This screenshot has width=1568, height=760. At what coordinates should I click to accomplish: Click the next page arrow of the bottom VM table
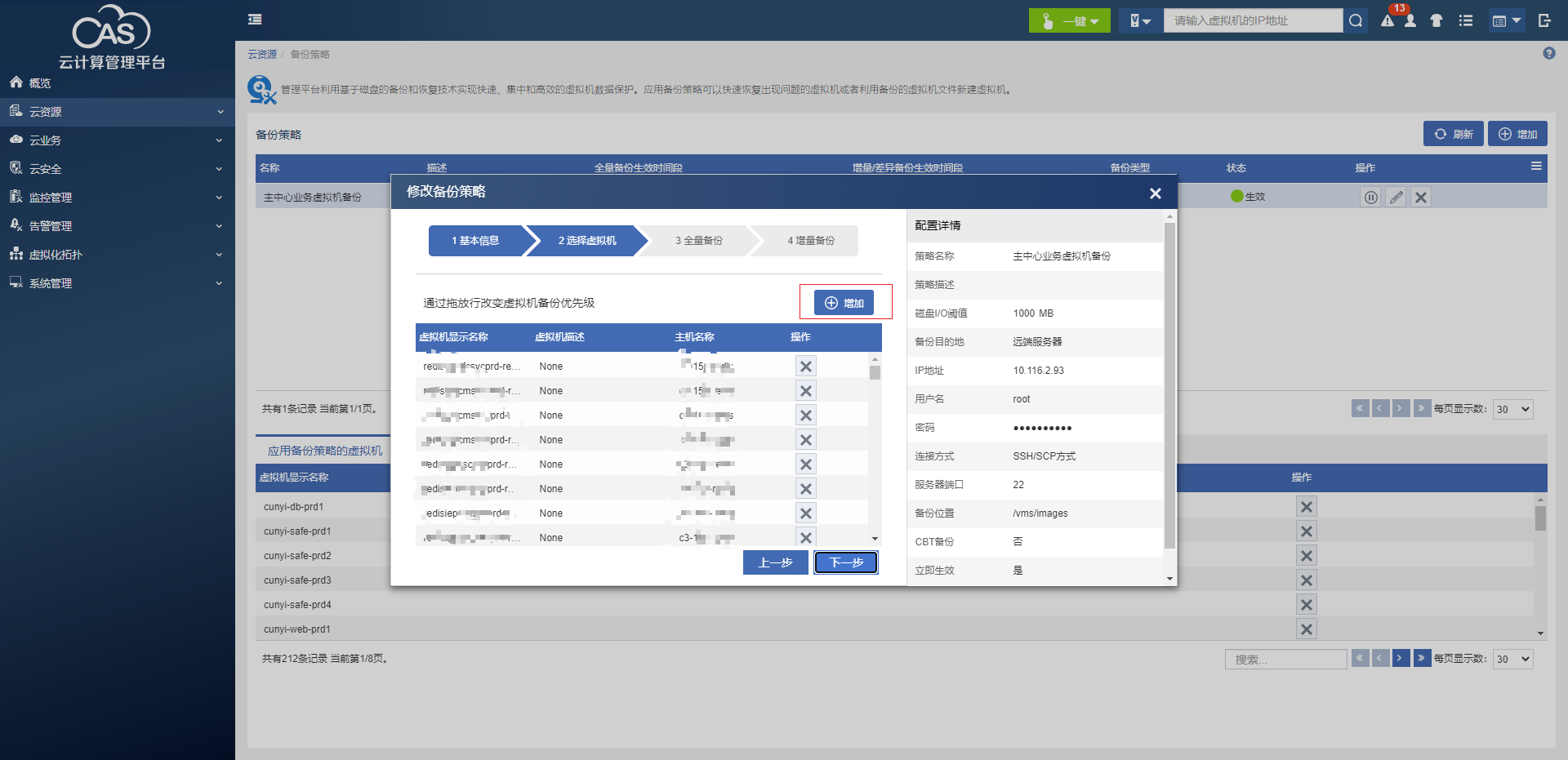coord(1401,658)
